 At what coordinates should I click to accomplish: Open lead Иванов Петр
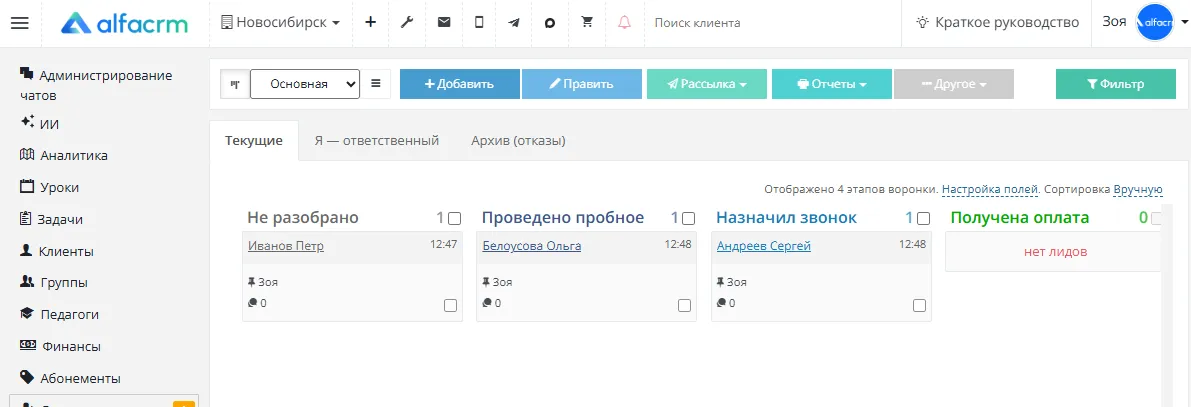click(286, 246)
